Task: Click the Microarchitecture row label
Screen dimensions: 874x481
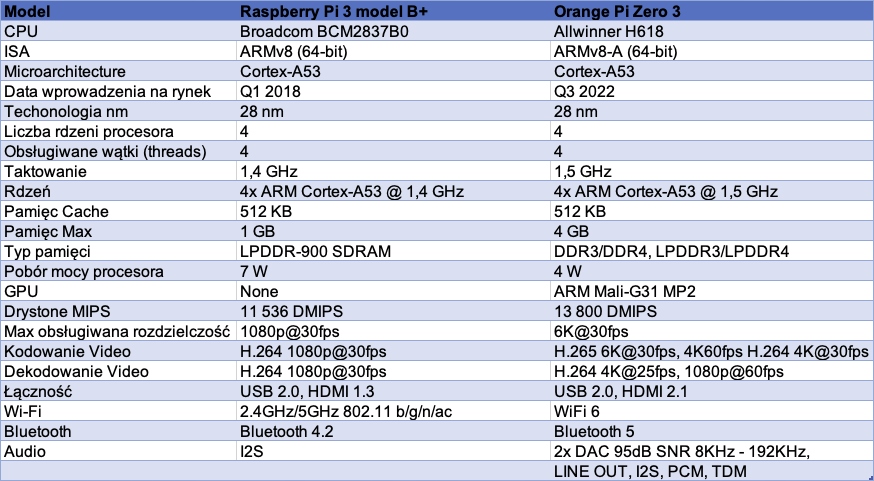Action: tap(65, 71)
